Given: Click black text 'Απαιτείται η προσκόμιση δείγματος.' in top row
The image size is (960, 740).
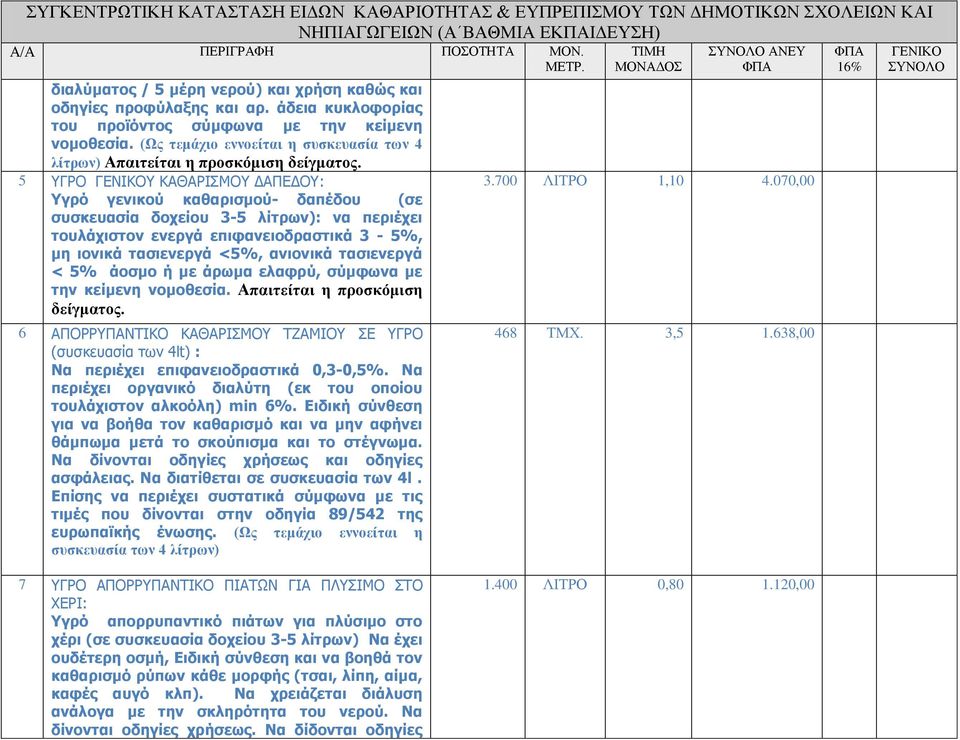Looking at the screenshot, I should pos(233,163).
